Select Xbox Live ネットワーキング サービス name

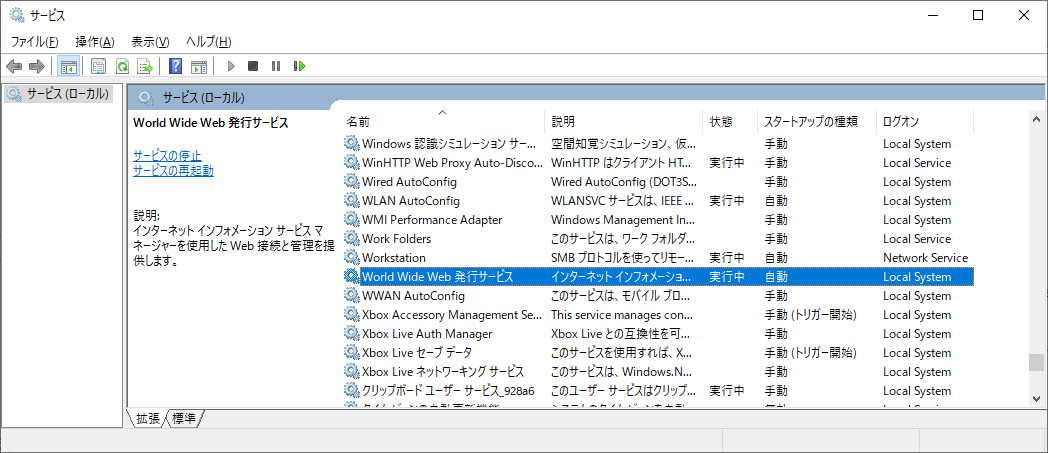click(x=442, y=371)
